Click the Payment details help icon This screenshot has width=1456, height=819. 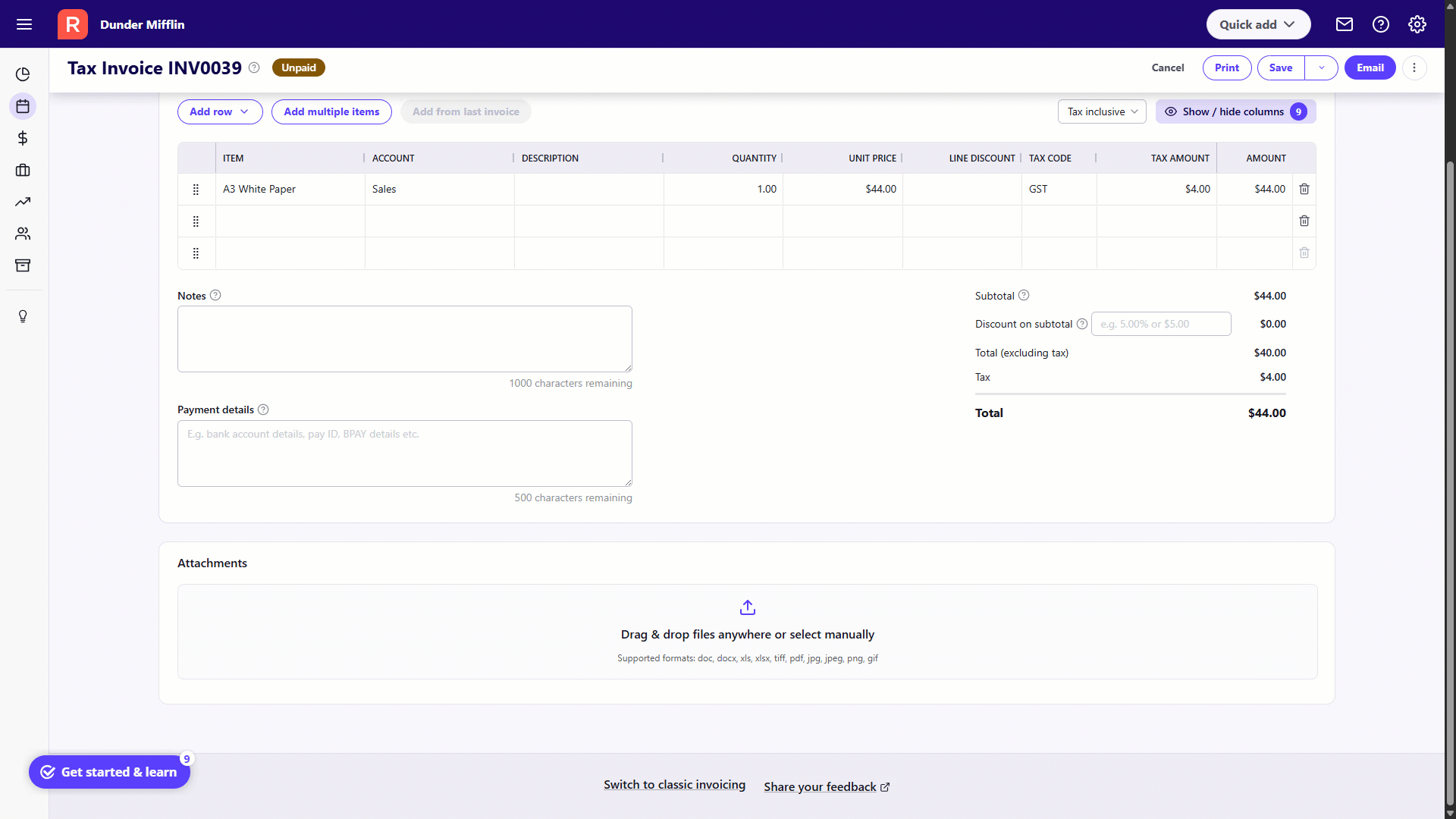tap(263, 409)
